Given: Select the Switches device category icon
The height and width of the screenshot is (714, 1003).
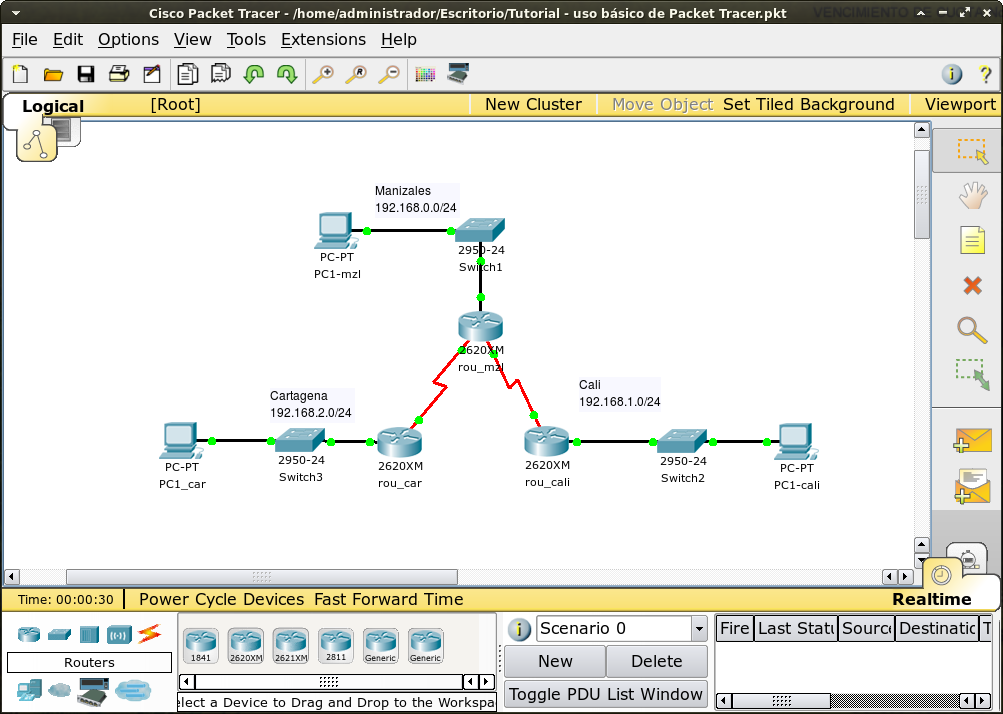Looking at the screenshot, I should pyautogui.click(x=59, y=635).
